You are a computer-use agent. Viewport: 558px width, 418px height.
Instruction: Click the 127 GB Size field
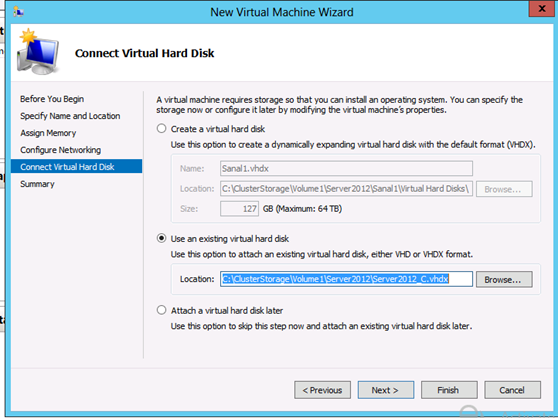pos(239,208)
